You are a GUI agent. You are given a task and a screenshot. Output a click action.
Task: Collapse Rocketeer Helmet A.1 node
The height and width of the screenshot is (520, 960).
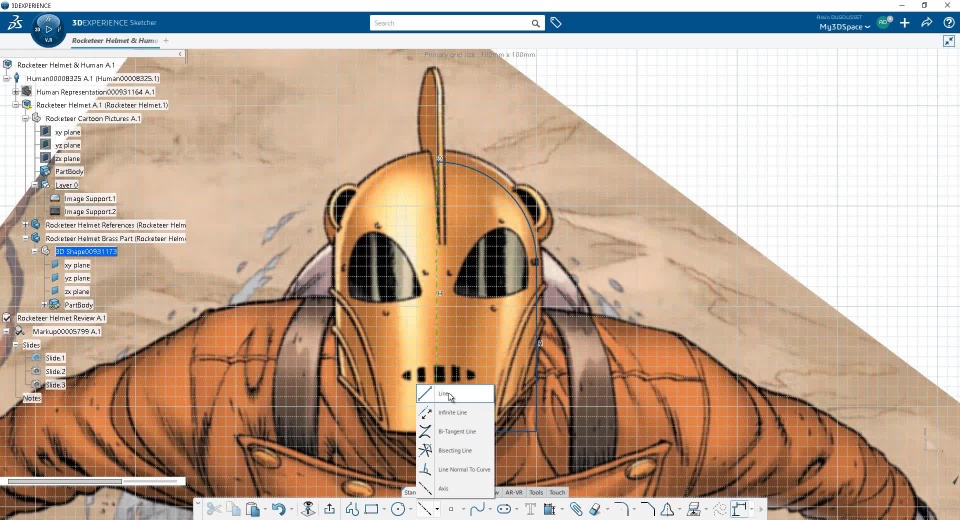point(16,105)
